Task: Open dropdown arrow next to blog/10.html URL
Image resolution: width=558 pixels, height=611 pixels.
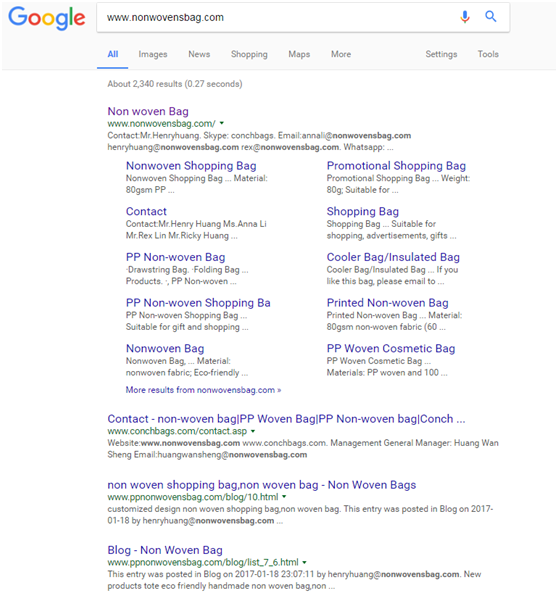Action: [284, 496]
